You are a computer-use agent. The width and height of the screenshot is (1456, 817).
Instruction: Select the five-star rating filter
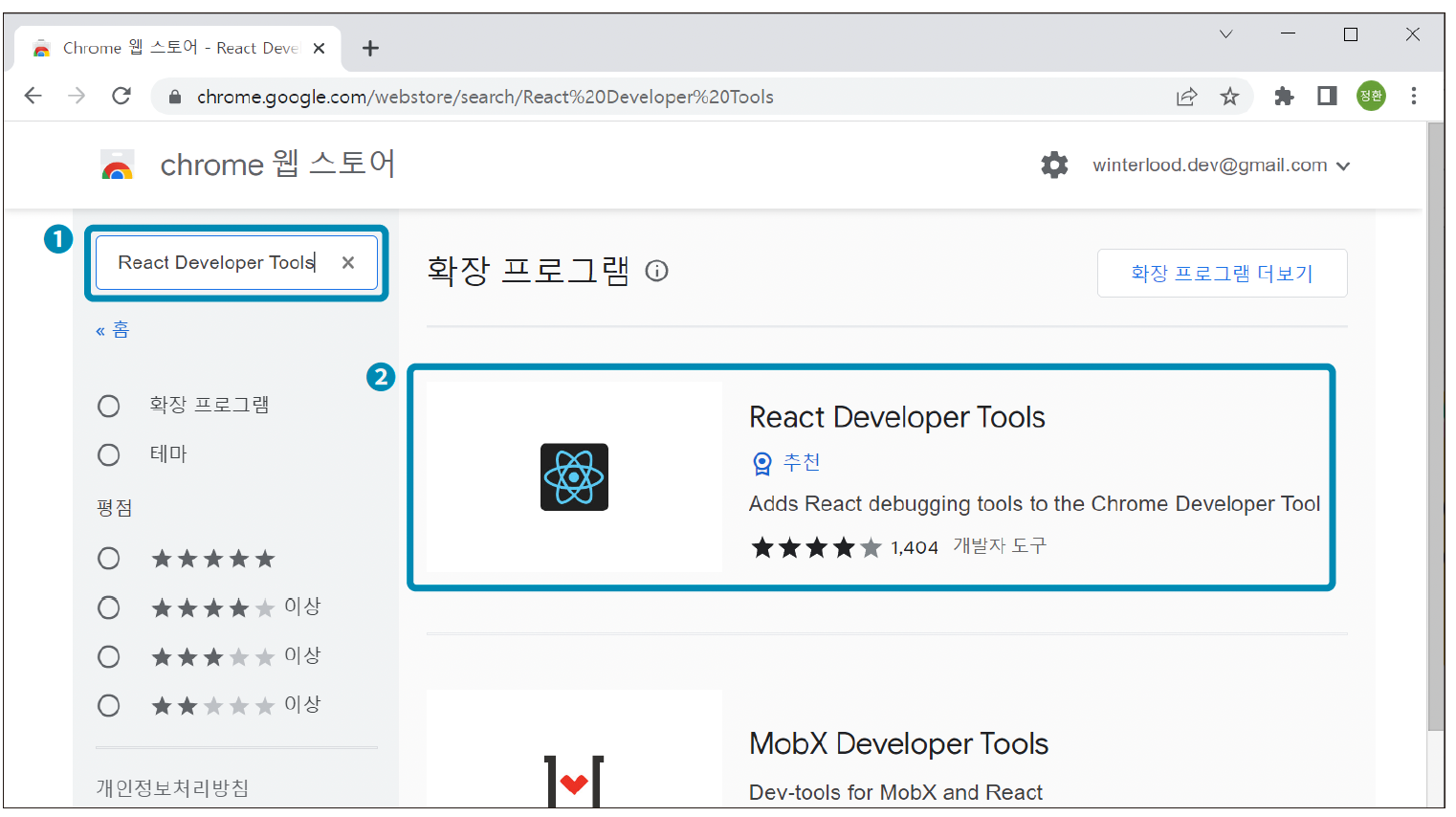click(x=109, y=558)
